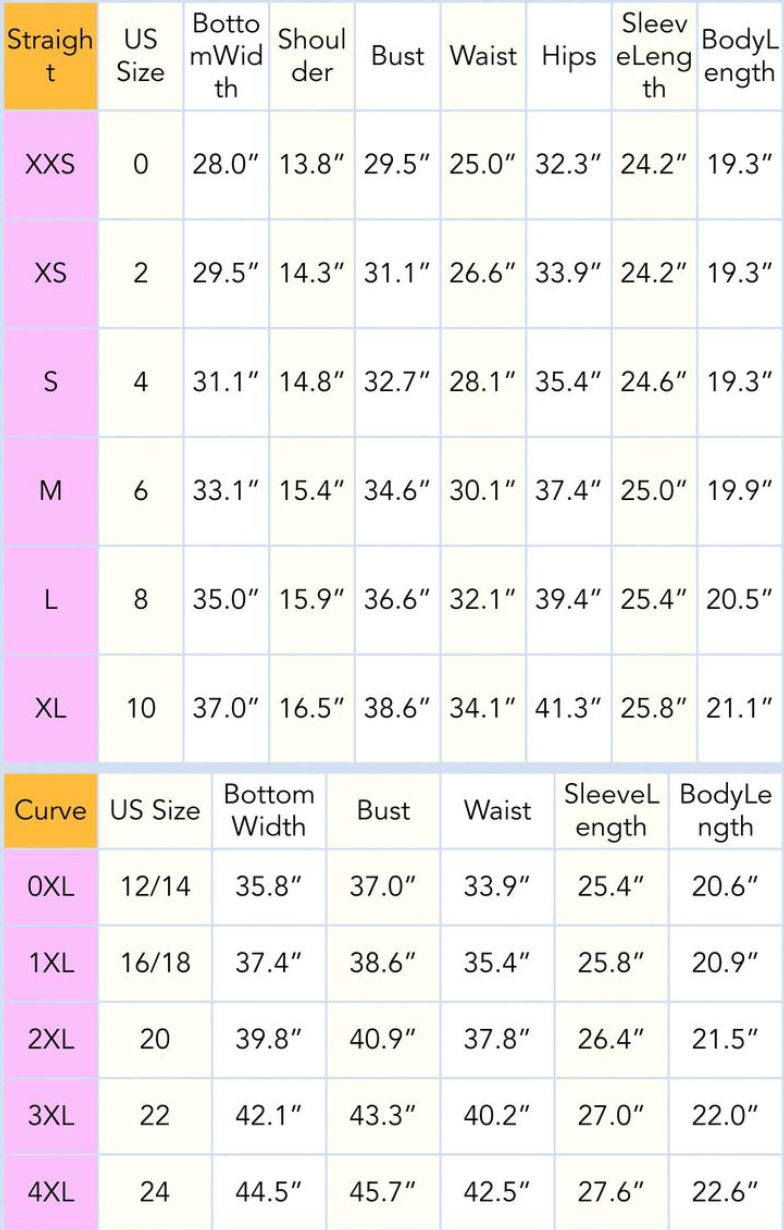This screenshot has width=784, height=1230.
Task: Click the Curve table Bust header
Action: click(x=383, y=810)
